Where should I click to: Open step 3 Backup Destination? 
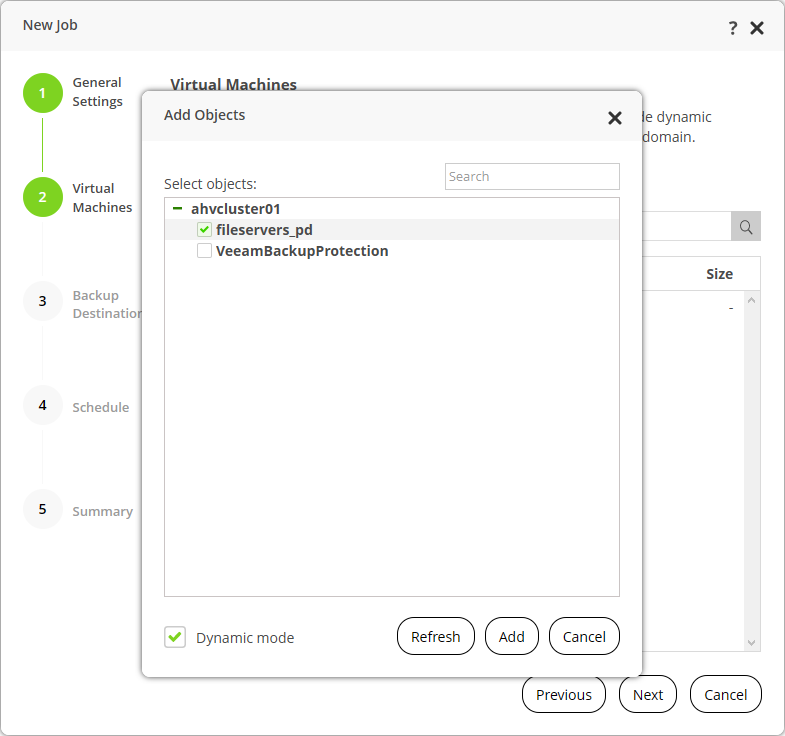point(43,301)
